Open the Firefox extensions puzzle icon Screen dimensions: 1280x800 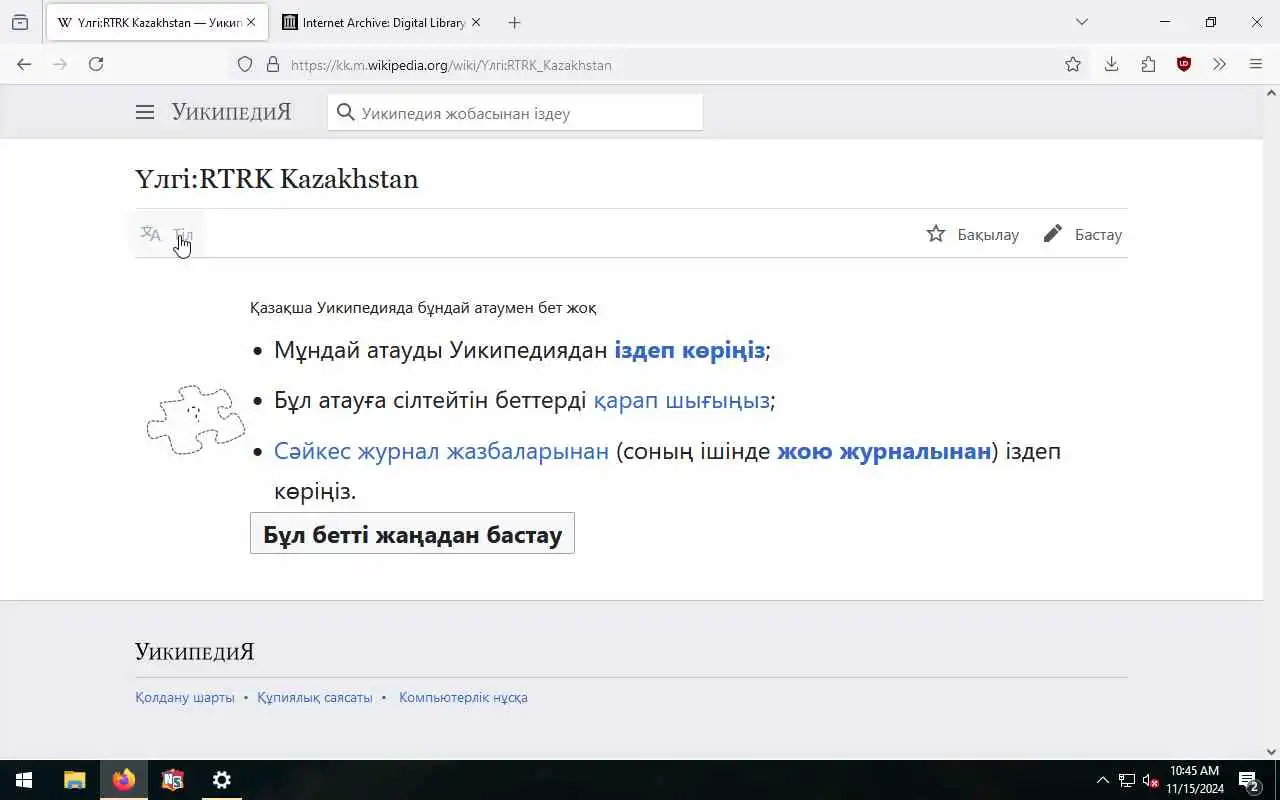(1148, 64)
